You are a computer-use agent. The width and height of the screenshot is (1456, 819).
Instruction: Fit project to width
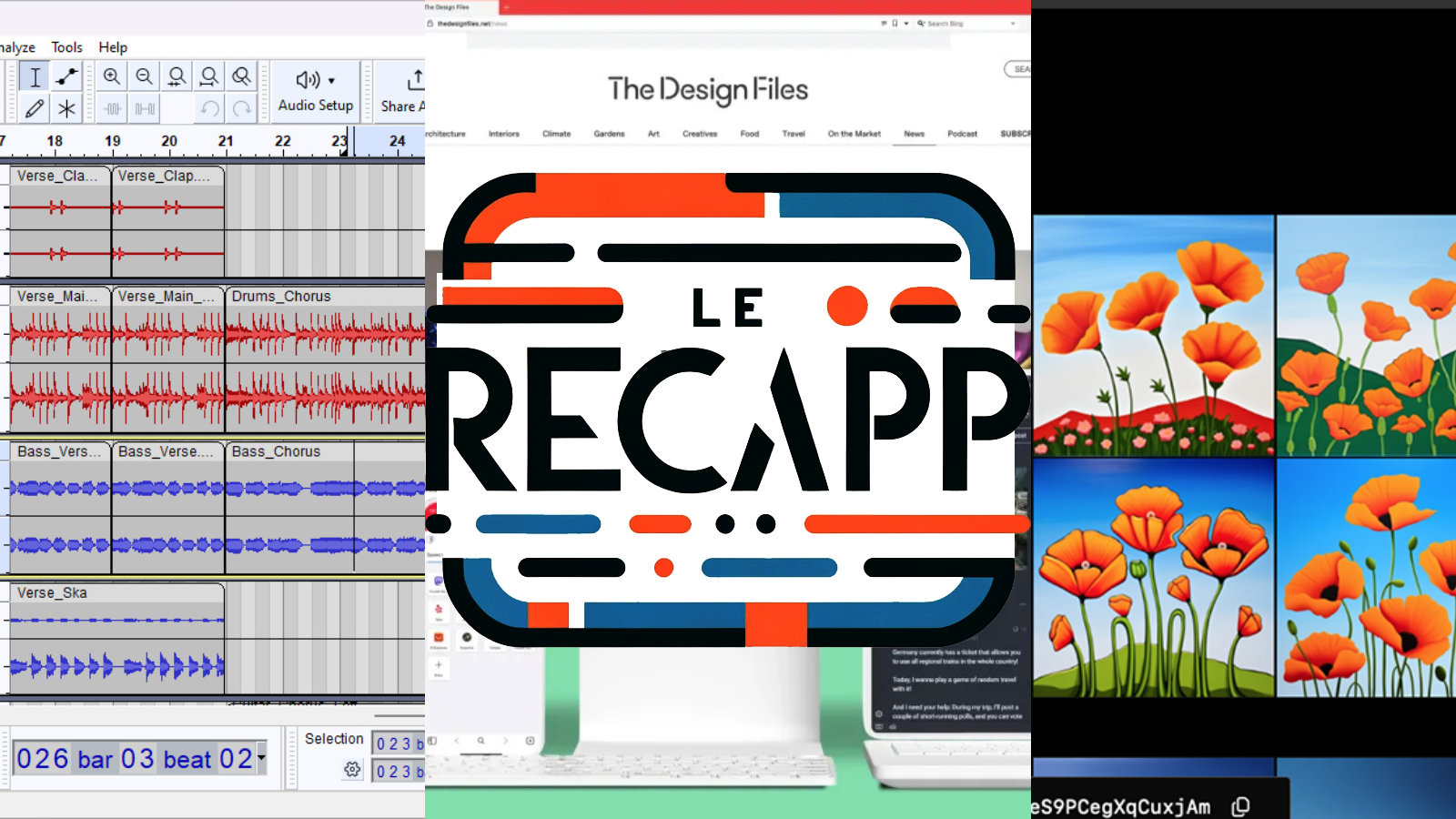(209, 77)
